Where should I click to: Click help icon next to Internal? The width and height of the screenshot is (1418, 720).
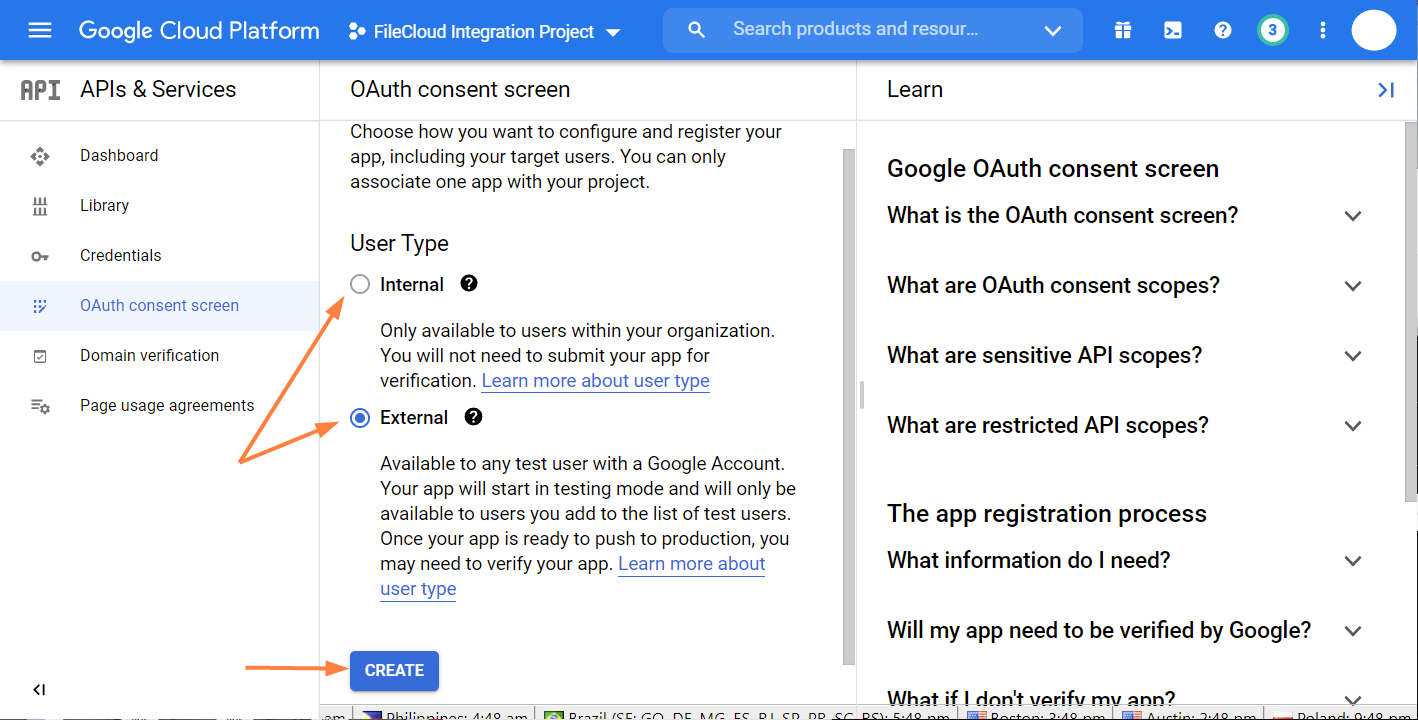click(x=469, y=284)
